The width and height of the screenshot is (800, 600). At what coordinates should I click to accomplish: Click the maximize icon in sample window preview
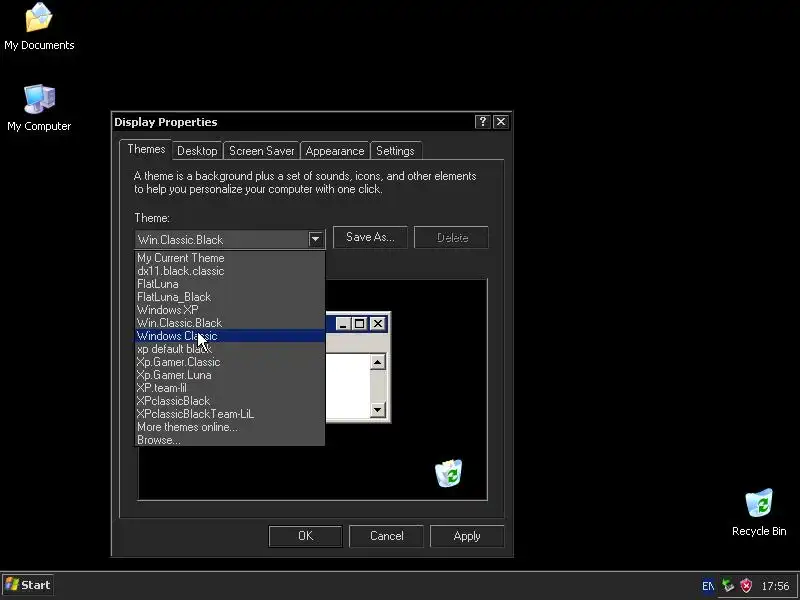(359, 323)
